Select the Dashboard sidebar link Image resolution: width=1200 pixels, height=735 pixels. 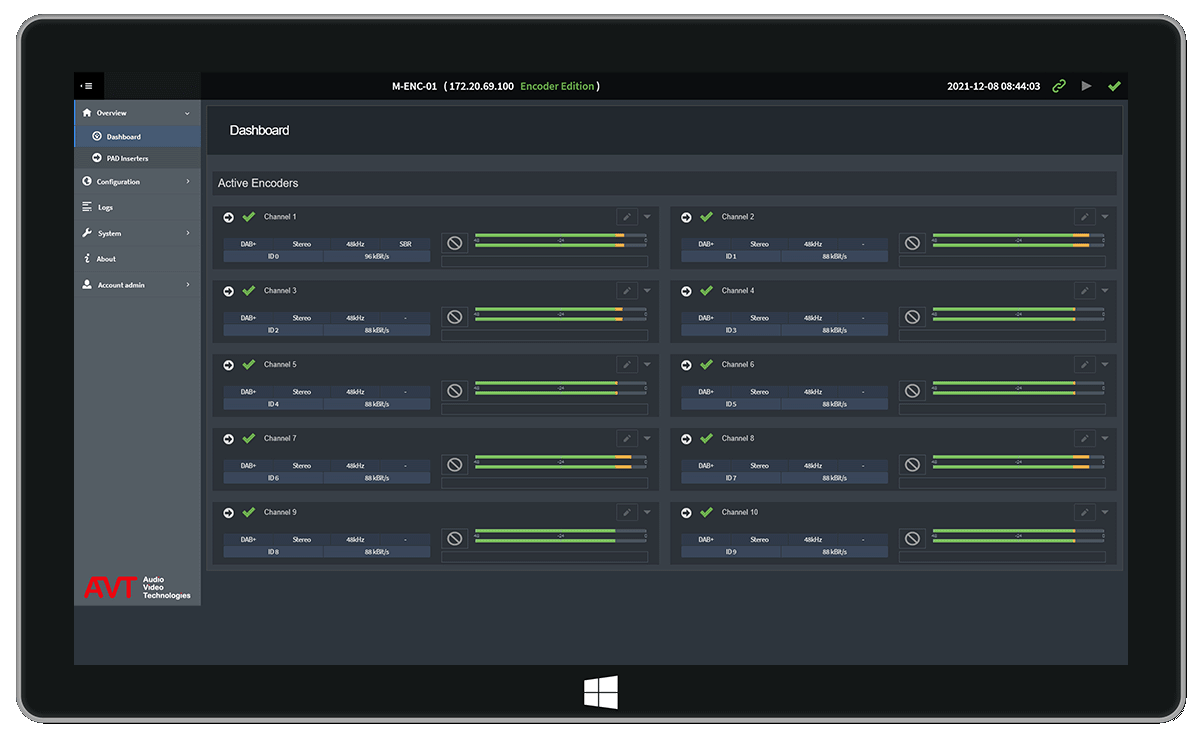point(123,136)
